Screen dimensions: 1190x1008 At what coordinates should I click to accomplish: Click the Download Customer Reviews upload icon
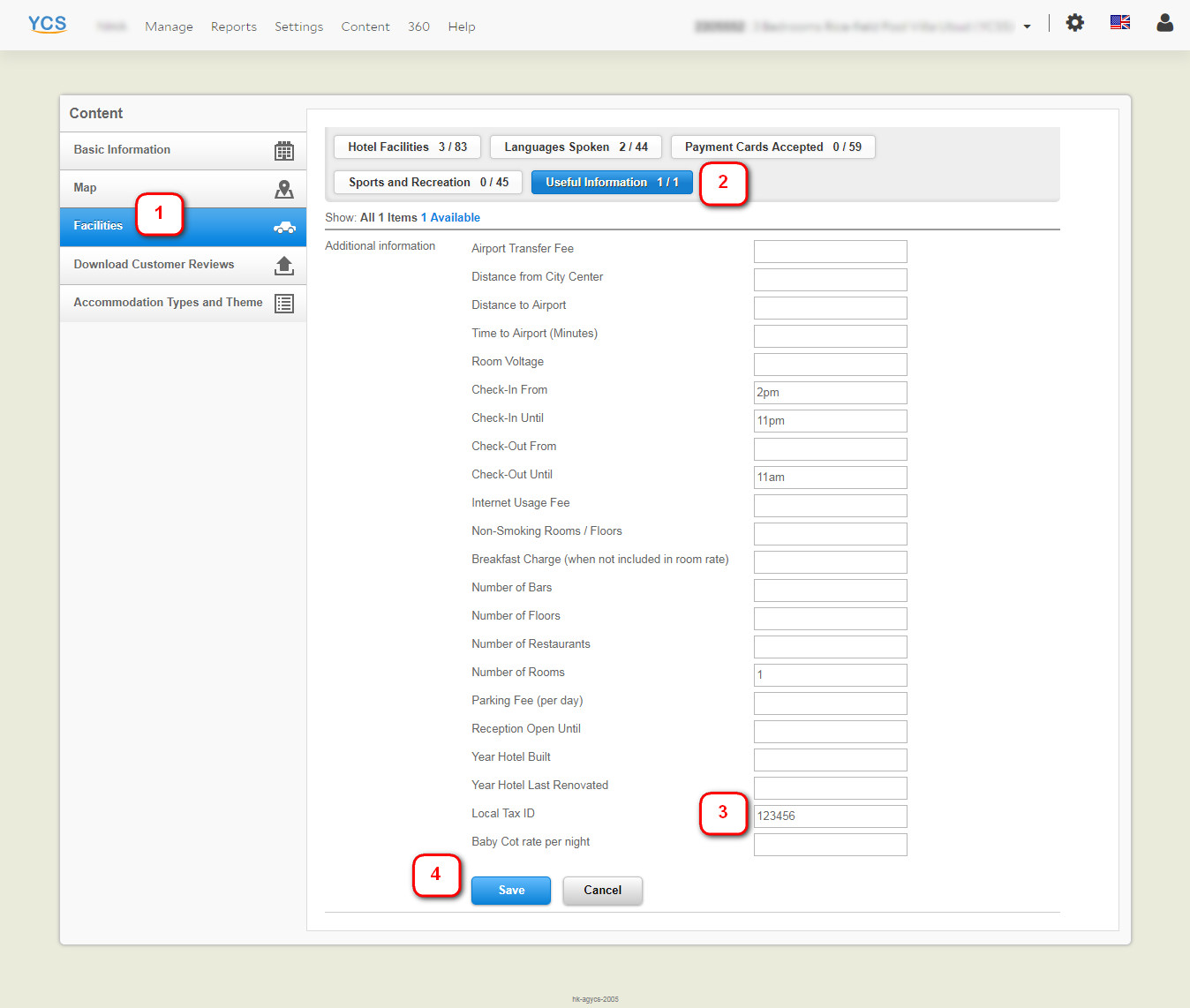[283, 265]
